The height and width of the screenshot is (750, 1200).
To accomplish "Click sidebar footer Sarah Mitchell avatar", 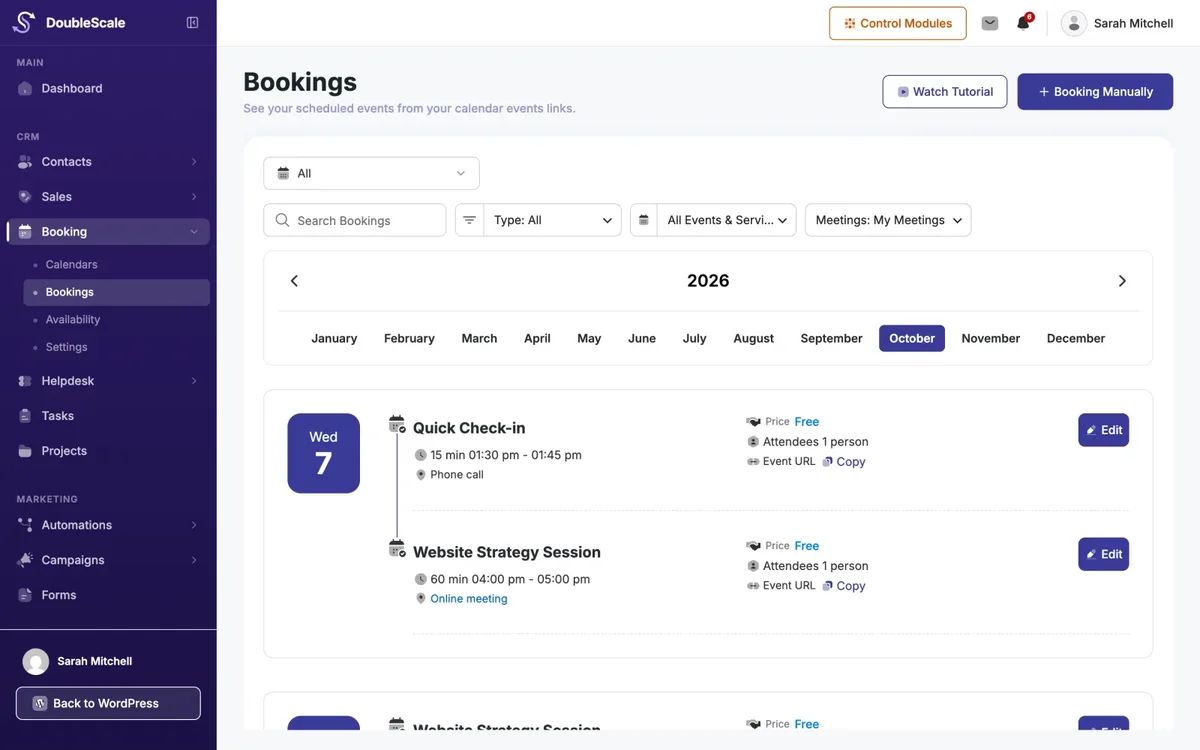I will pos(36,661).
